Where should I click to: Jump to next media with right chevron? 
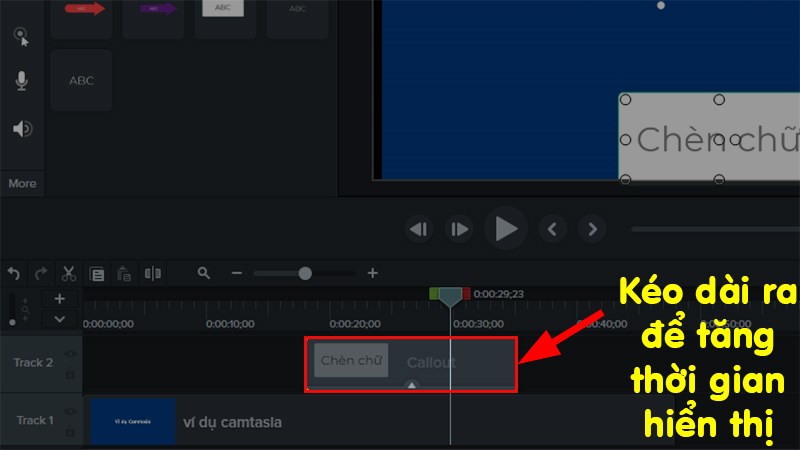coord(592,229)
